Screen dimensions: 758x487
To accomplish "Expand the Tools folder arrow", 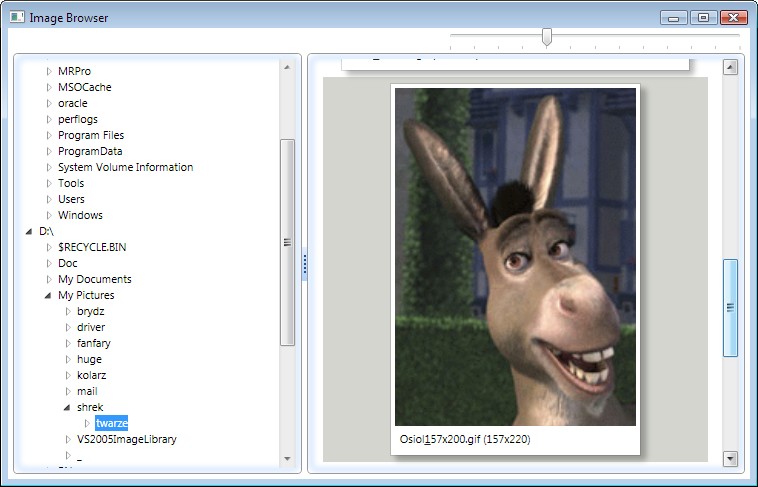I will click(x=49, y=183).
